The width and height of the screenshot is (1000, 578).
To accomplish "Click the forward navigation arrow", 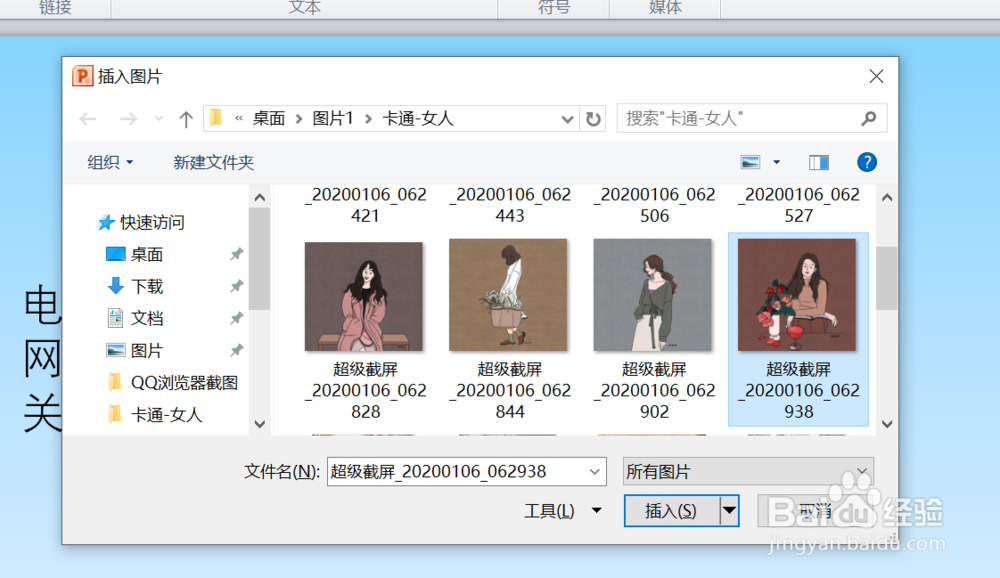I will (128, 118).
